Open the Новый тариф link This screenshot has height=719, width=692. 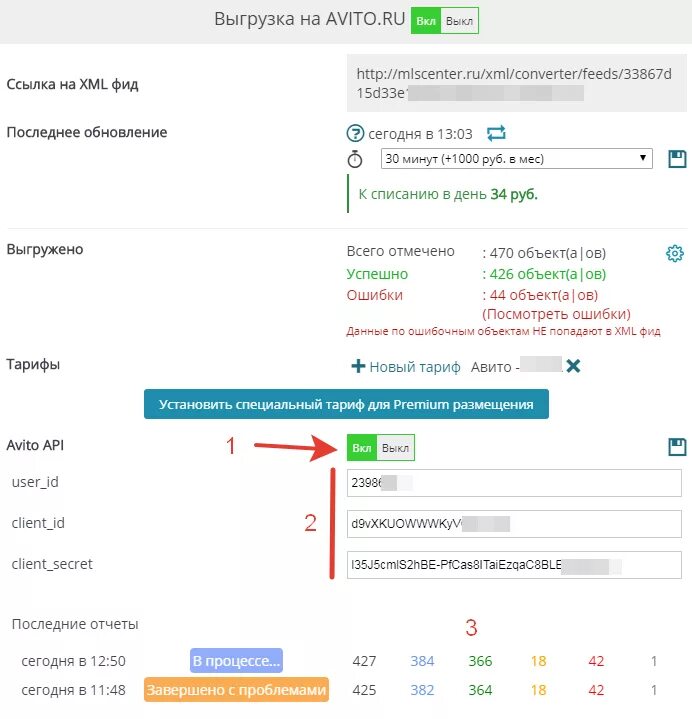415,367
